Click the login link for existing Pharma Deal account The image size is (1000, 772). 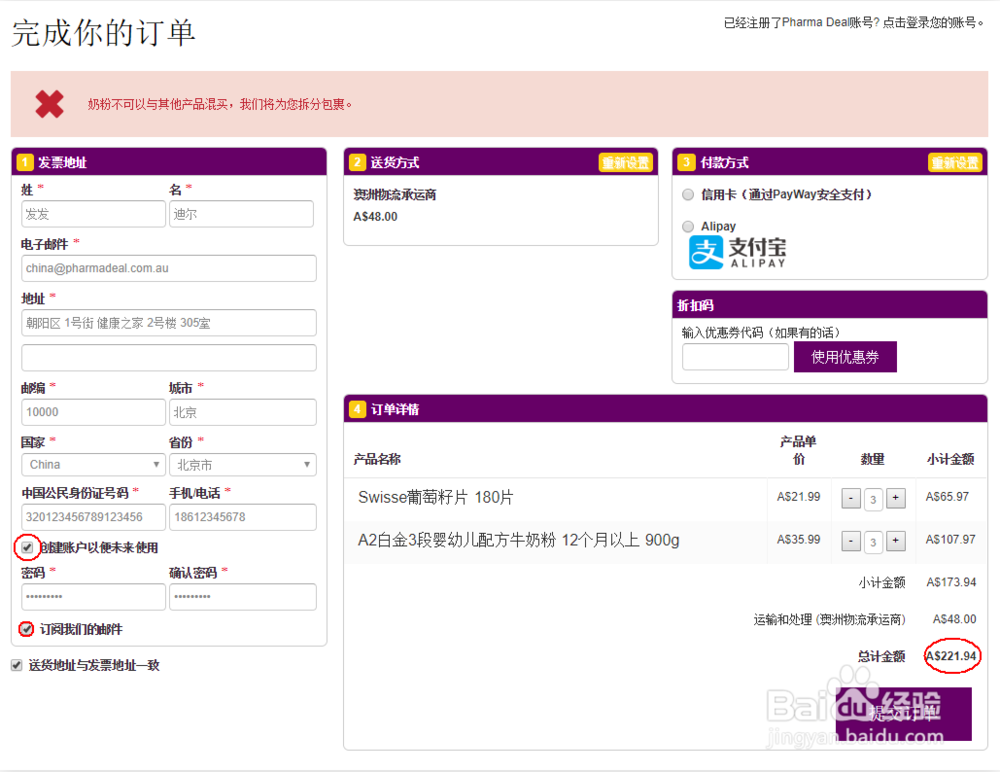click(932, 23)
